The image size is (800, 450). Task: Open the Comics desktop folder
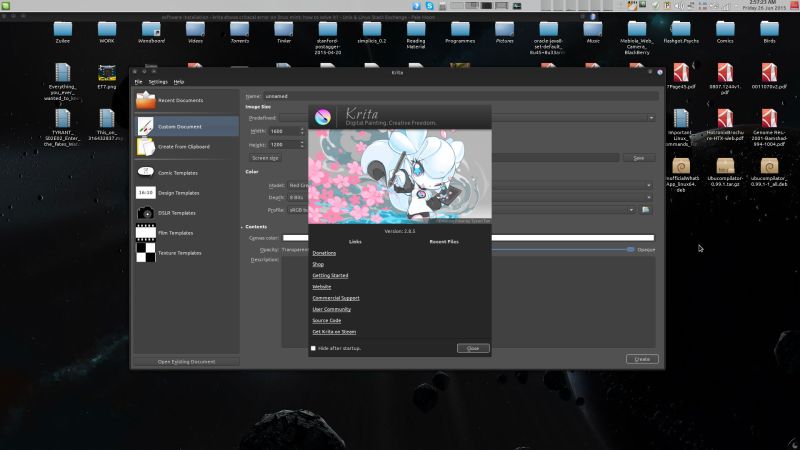(x=725, y=32)
